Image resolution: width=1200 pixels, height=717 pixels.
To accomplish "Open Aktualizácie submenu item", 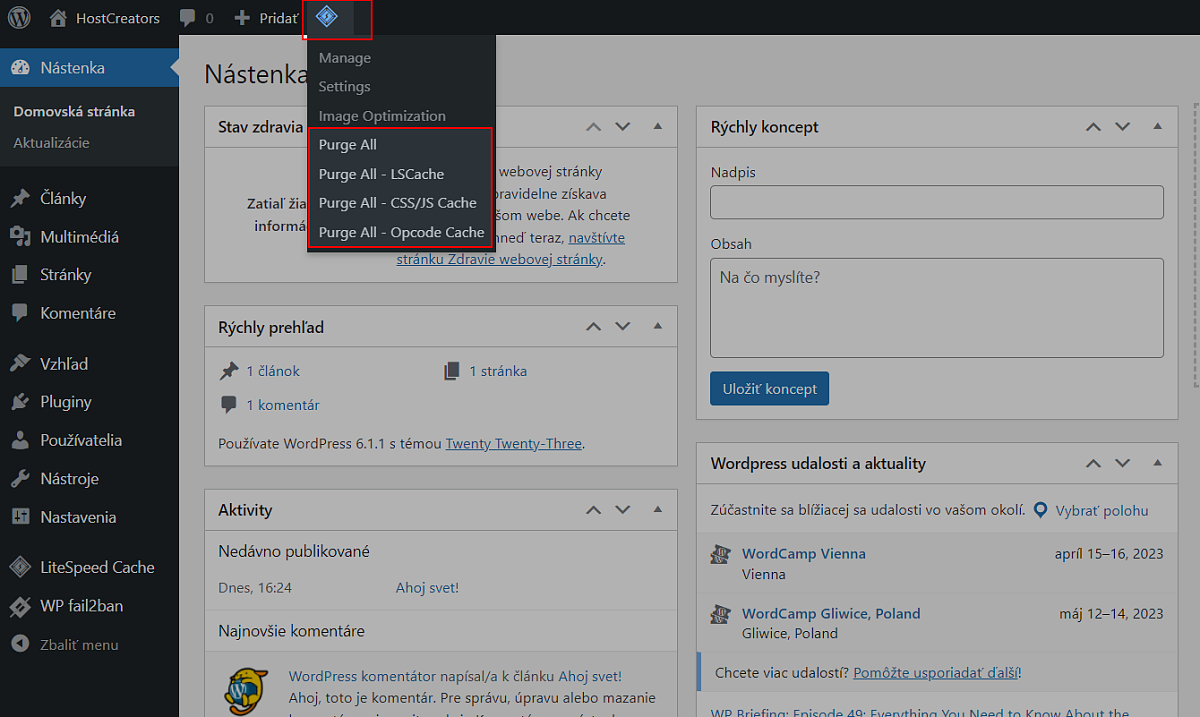I will point(51,143).
